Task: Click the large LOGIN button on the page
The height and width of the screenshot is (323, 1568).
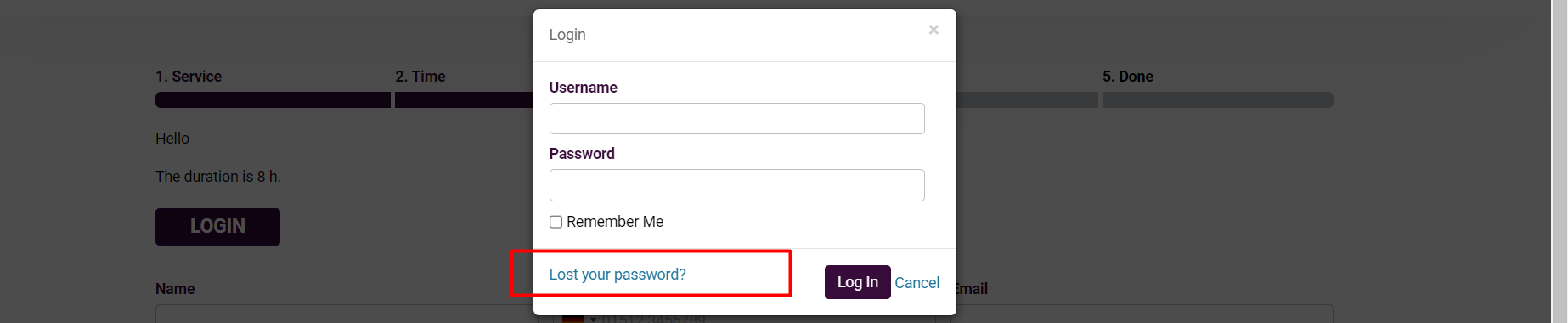Action: click(217, 227)
